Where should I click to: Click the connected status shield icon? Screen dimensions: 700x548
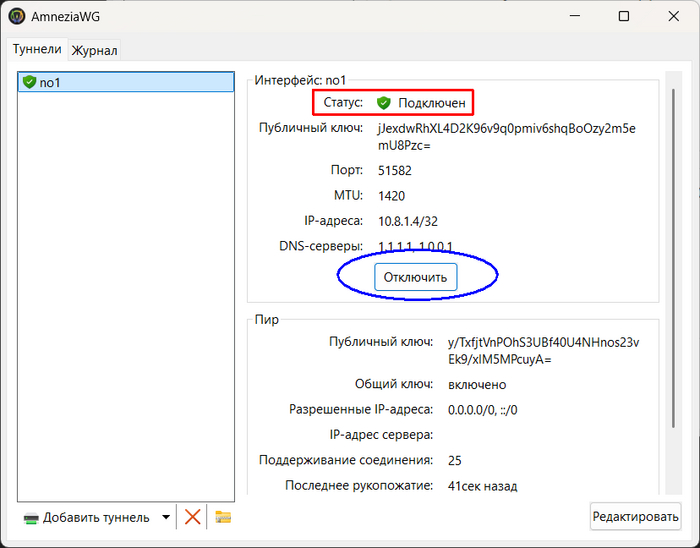click(384, 103)
